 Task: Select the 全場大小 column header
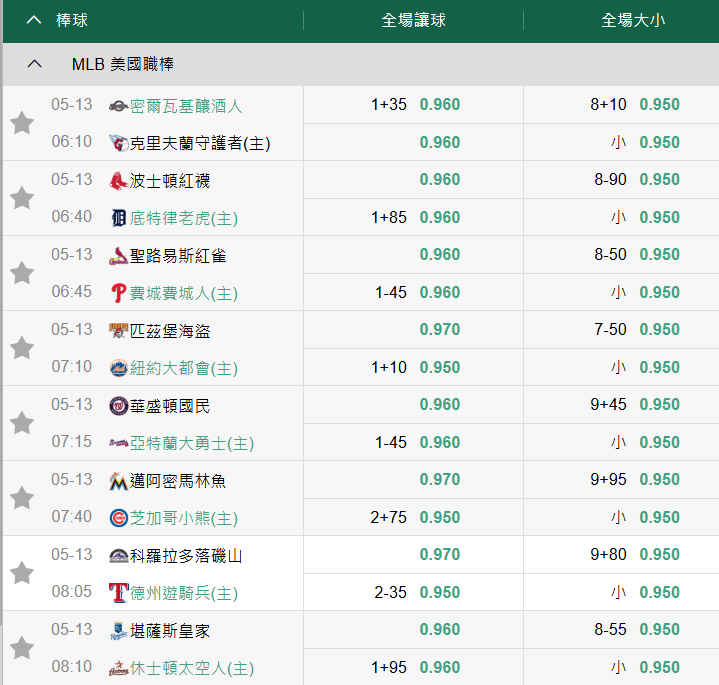click(x=633, y=20)
